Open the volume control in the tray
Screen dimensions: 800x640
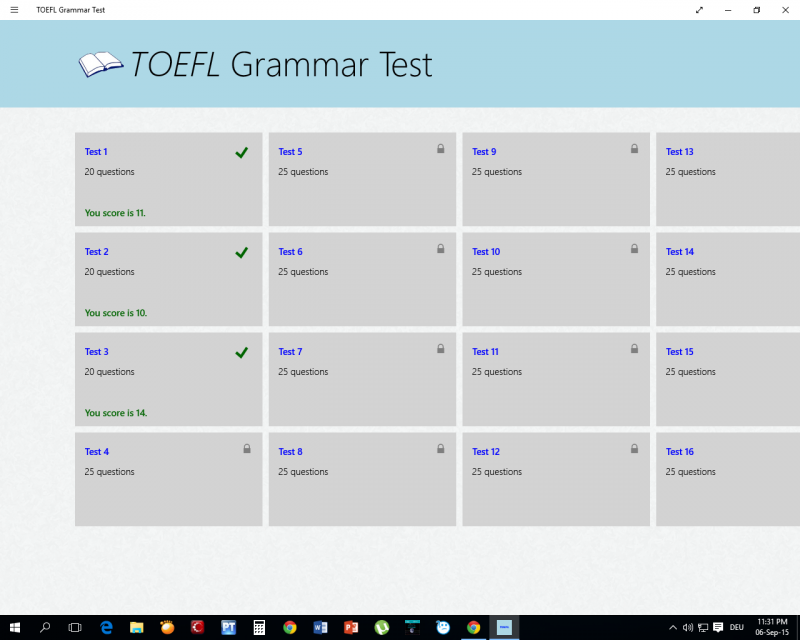688,627
